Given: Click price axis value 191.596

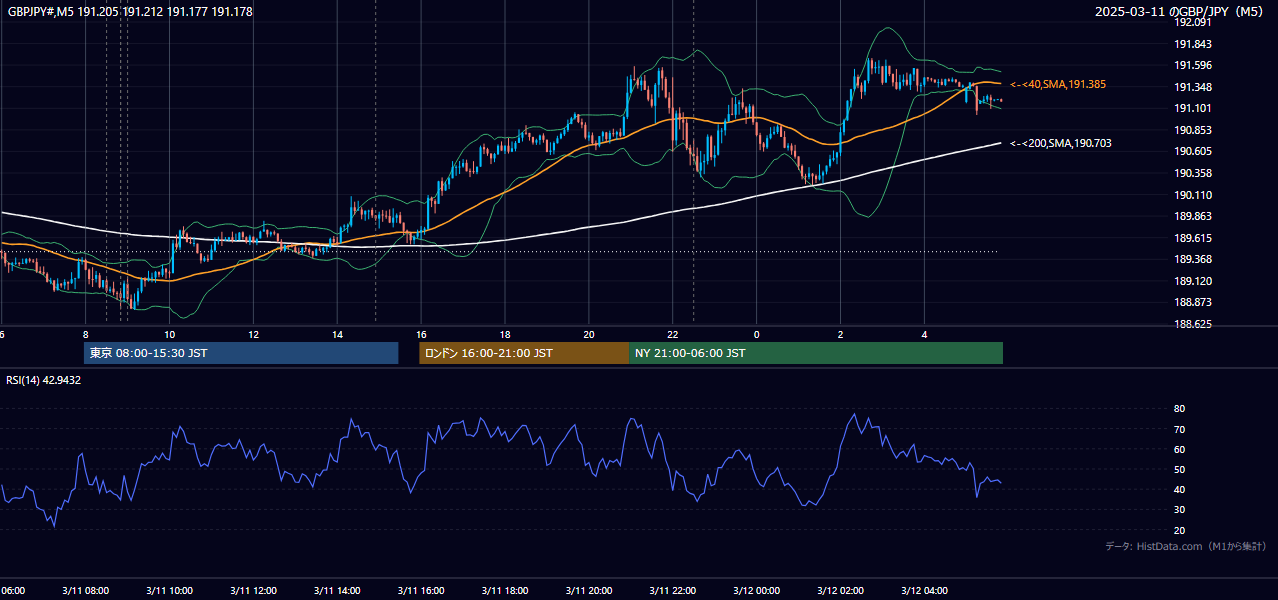Looking at the screenshot, I should point(1193,66).
